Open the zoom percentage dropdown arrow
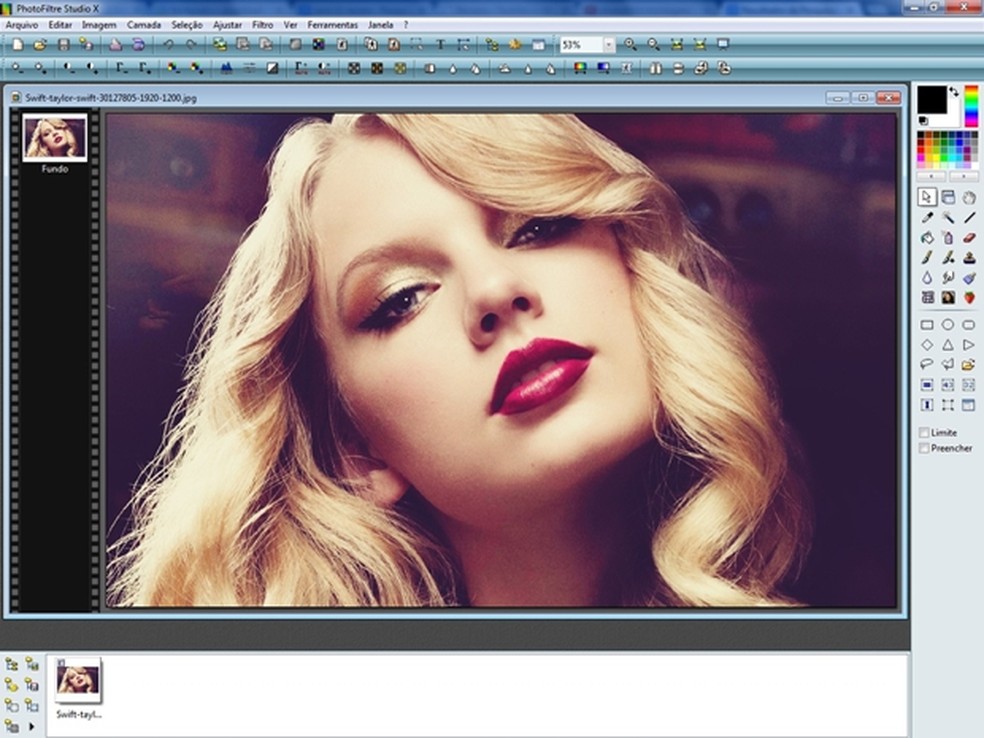The image size is (984, 738). [609, 45]
